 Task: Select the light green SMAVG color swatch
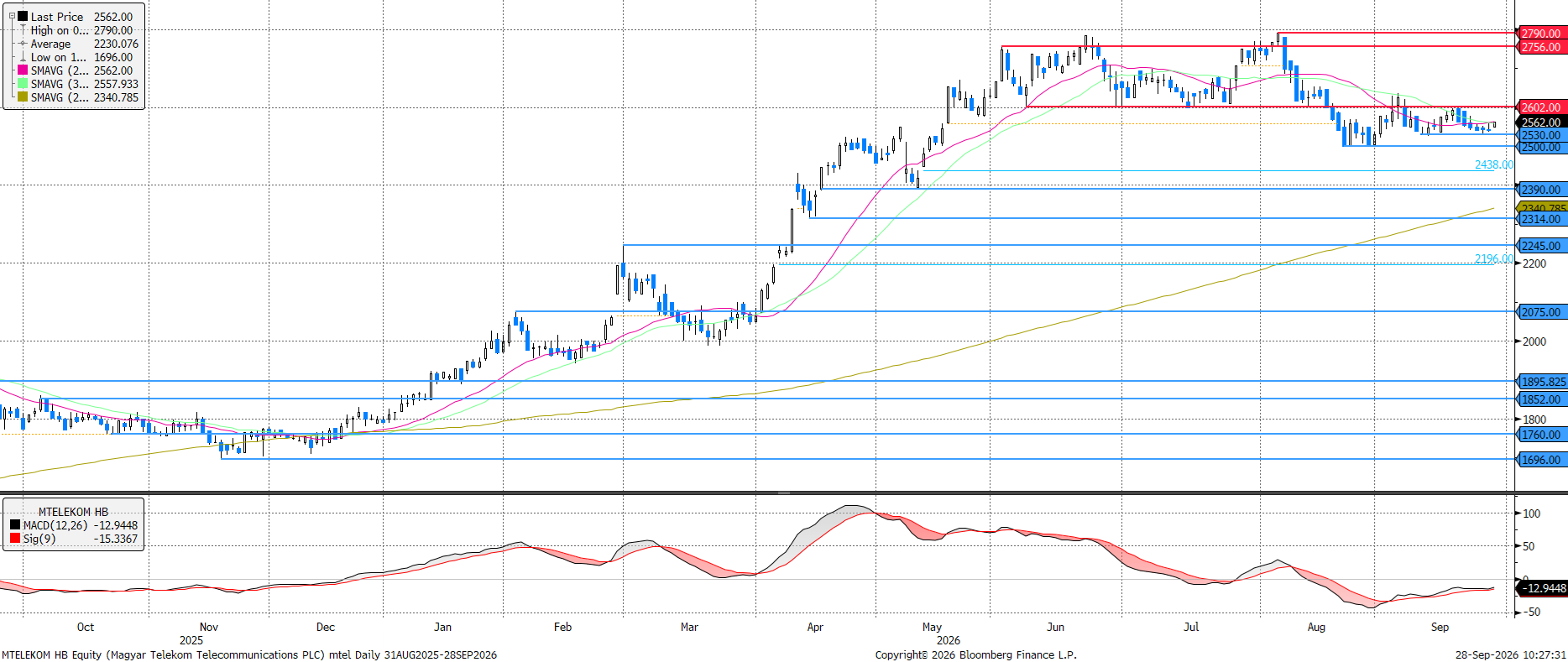pyautogui.click(x=23, y=84)
